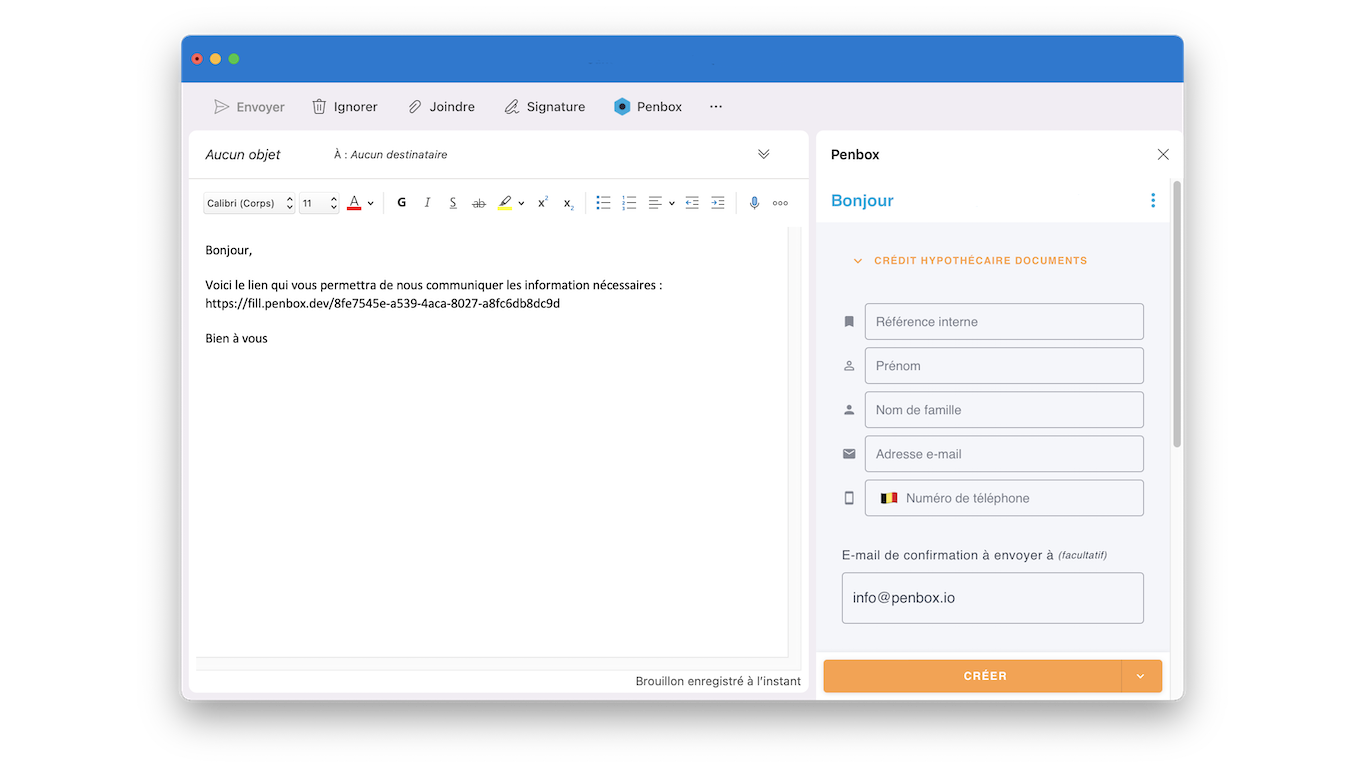This screenshot has height=768, width=1366.
Task: Click the Référence interne field
Action: tap(1004, 322)
